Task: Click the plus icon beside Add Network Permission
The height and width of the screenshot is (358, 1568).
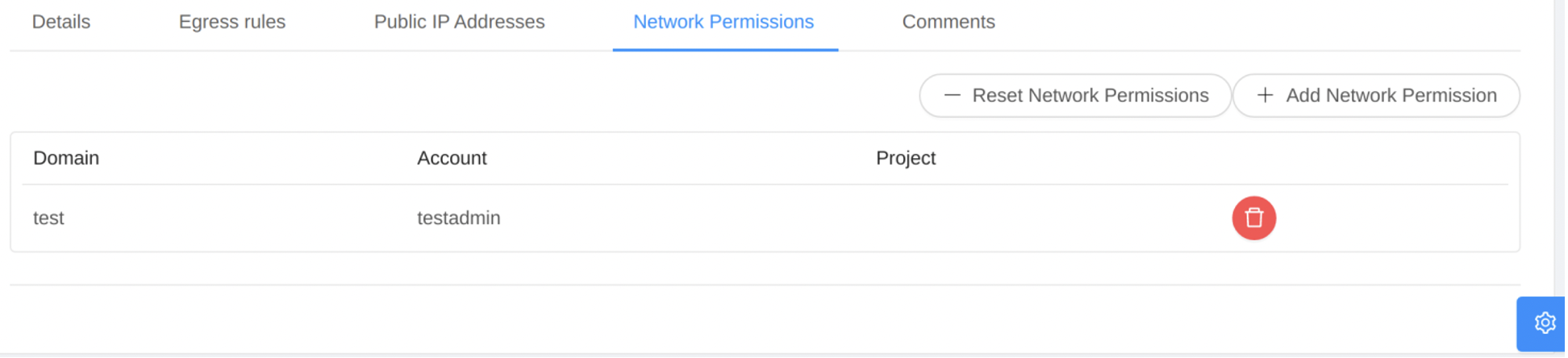Action: tap(1265, 95)
